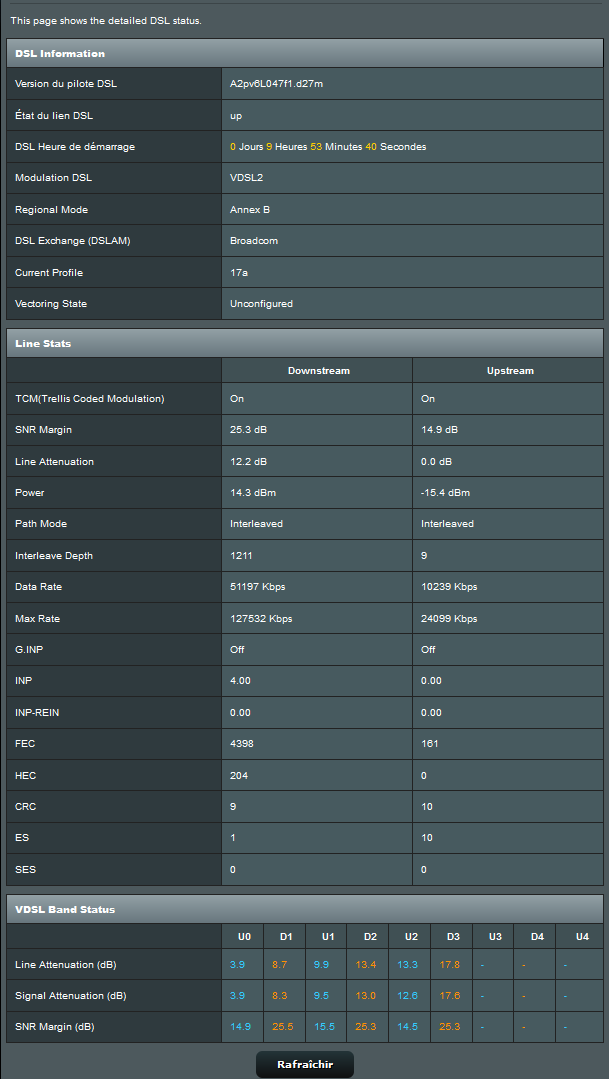Select the DSL Information section header
The image size is (609, 1079).
coord(305,53)
